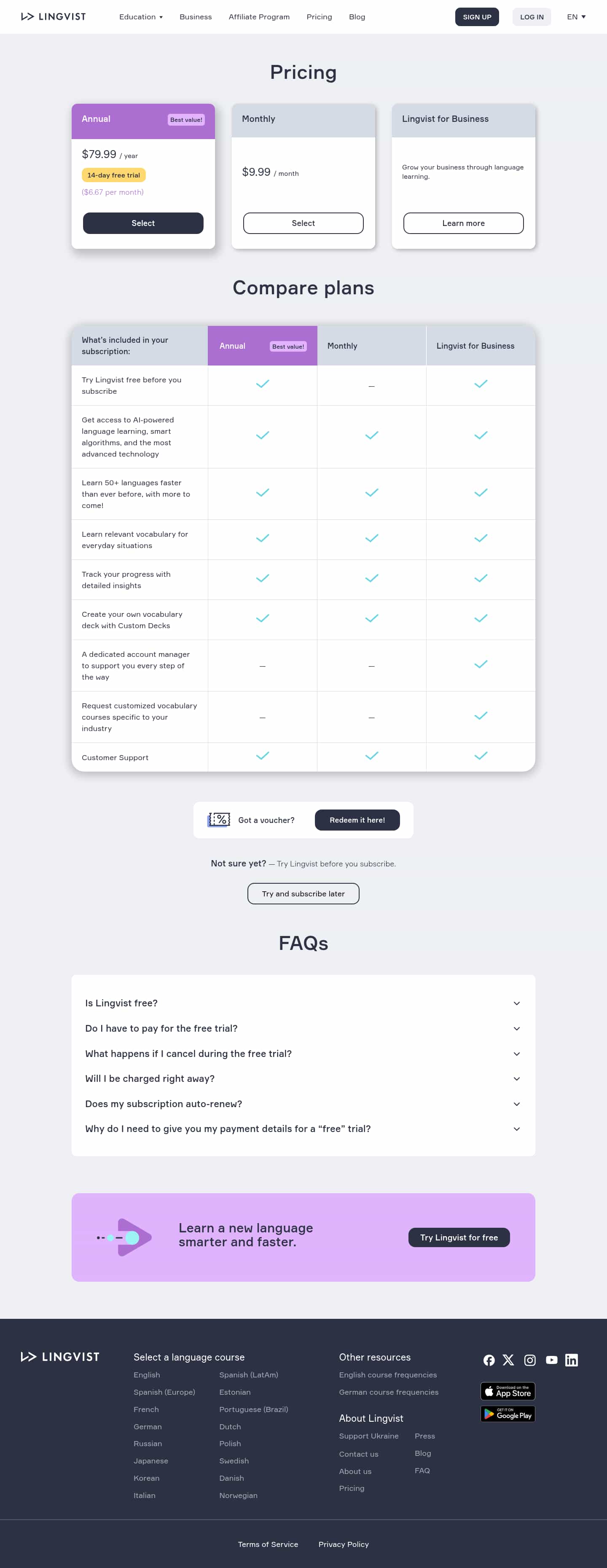Click the App Store download badge

click(508, 1391)
